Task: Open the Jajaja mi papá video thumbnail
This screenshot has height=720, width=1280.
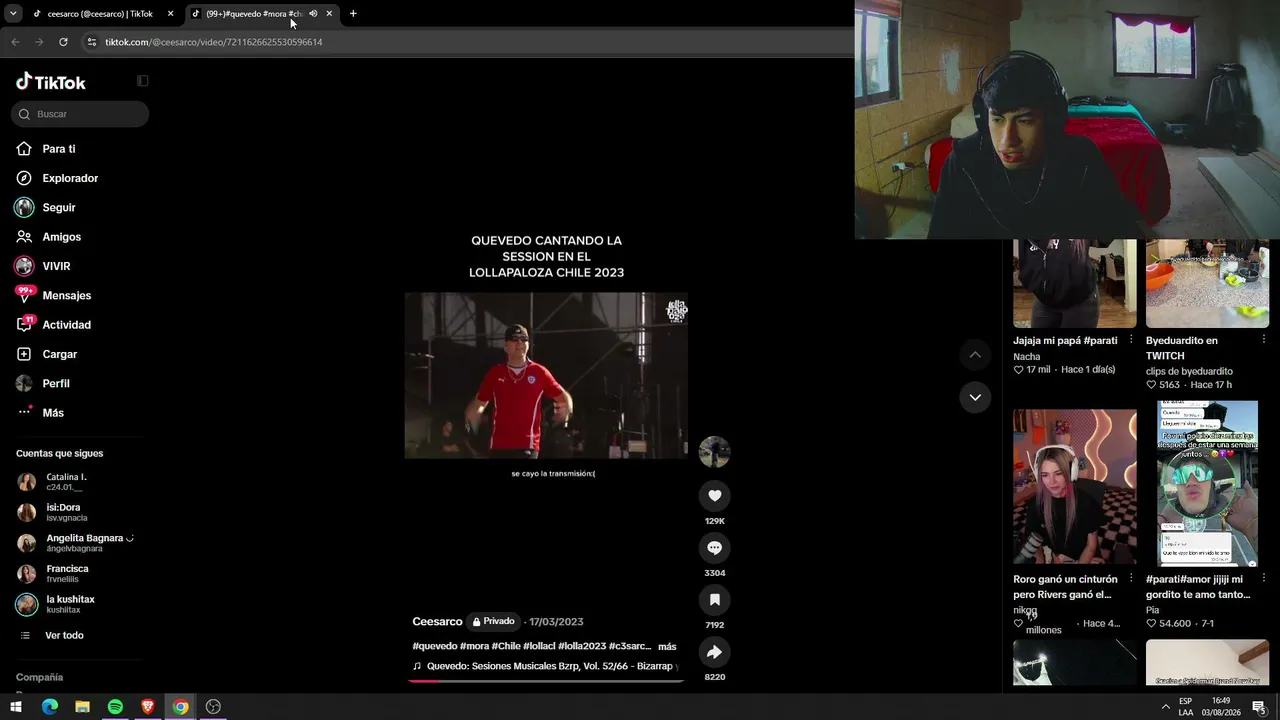Action: (1075, 283)
